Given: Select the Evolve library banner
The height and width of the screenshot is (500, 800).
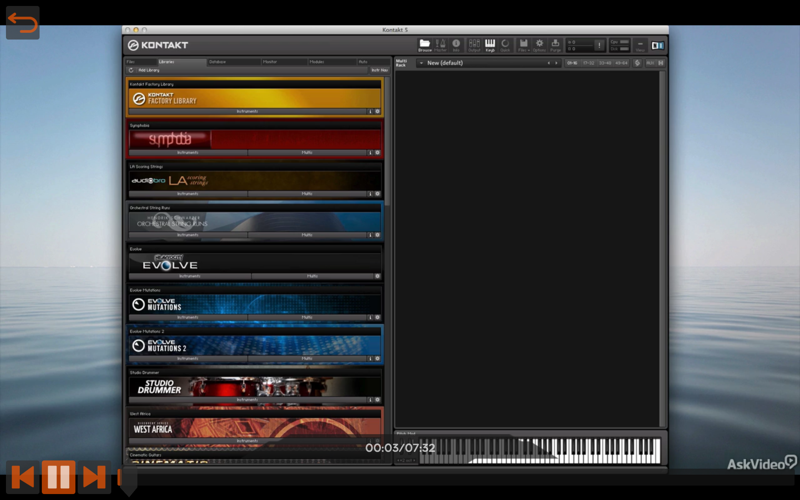Looking at the screenshot, I should [x=255, y=263].
